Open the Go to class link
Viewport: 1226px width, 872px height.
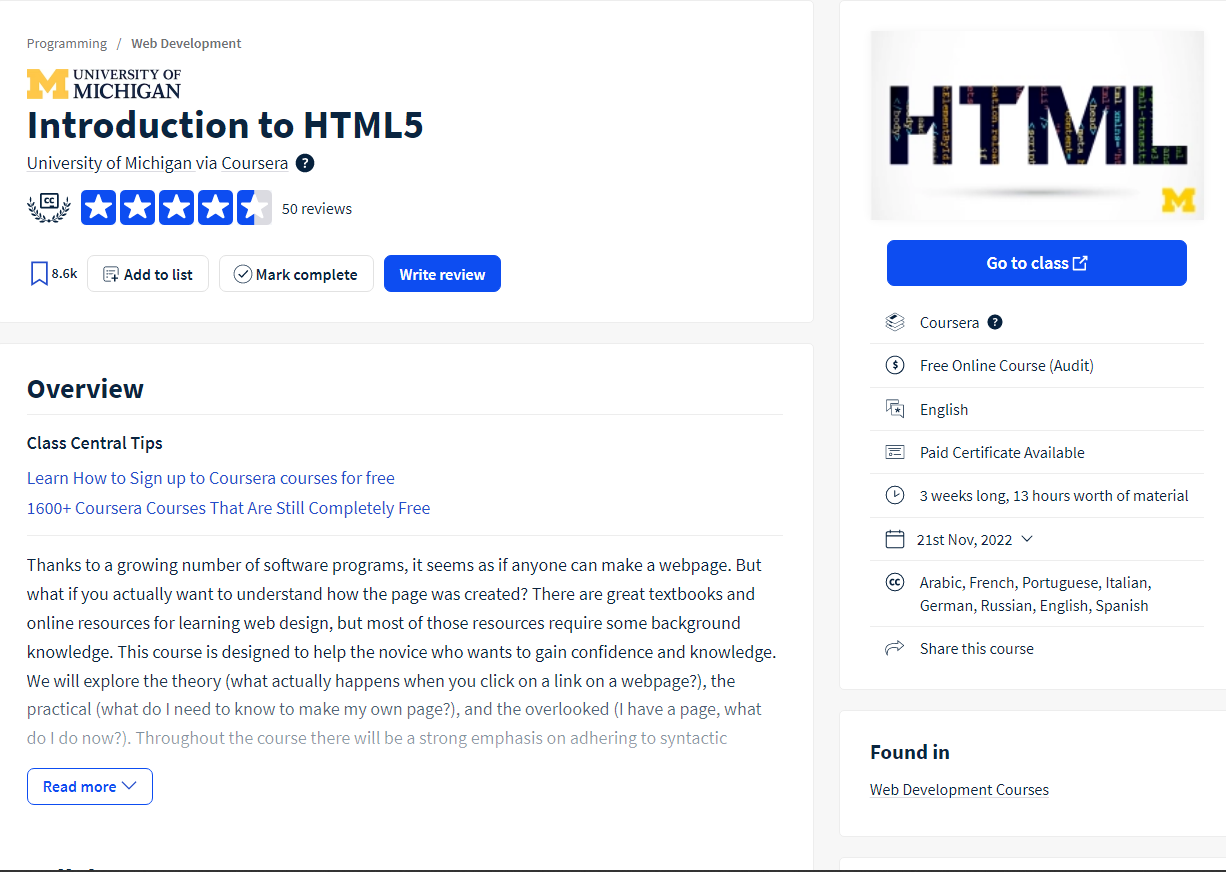tap(1037, 263)
